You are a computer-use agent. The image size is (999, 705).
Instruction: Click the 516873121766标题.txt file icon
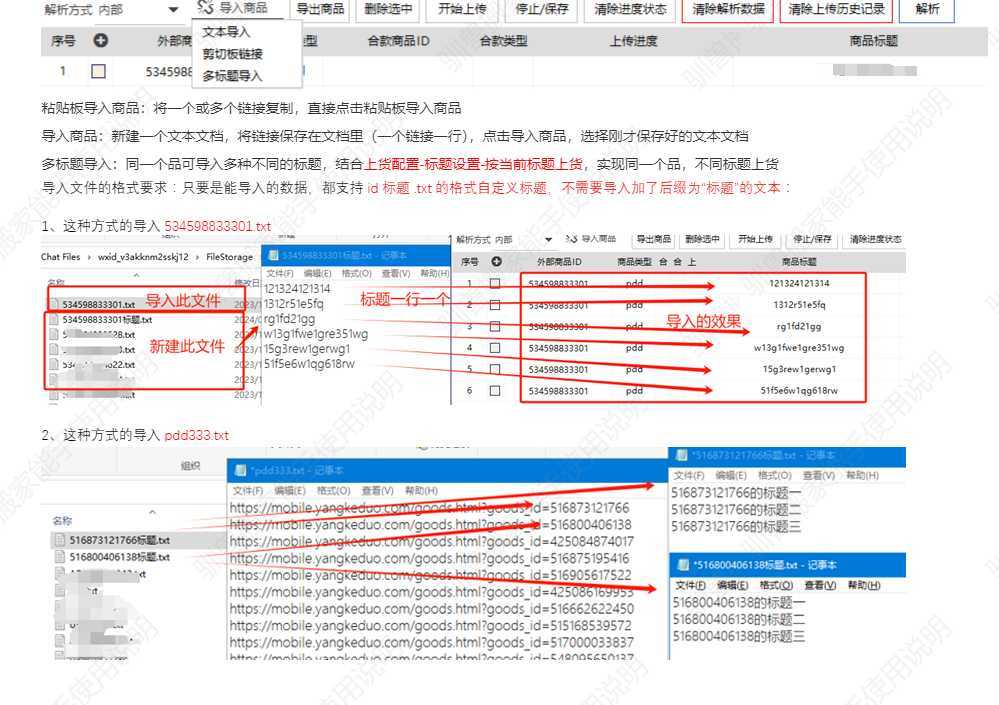pyautogui.click(x=60, y=540)
